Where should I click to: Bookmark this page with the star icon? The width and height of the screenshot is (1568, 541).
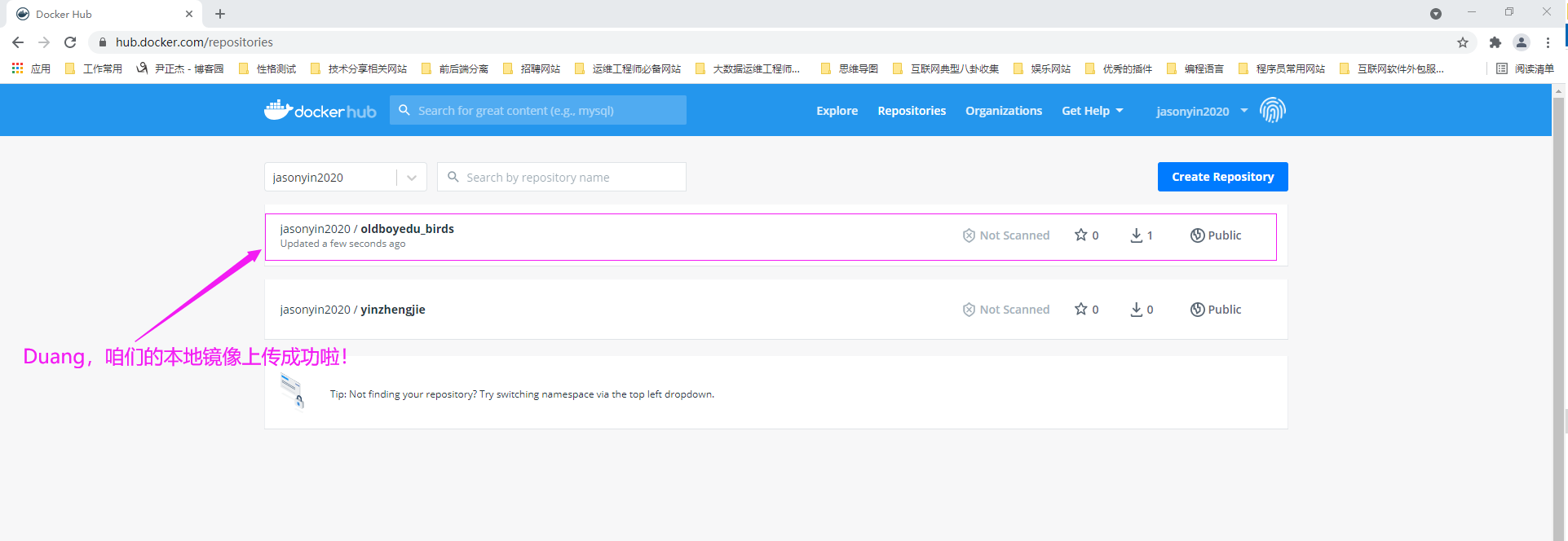(x=1462, y=42)
